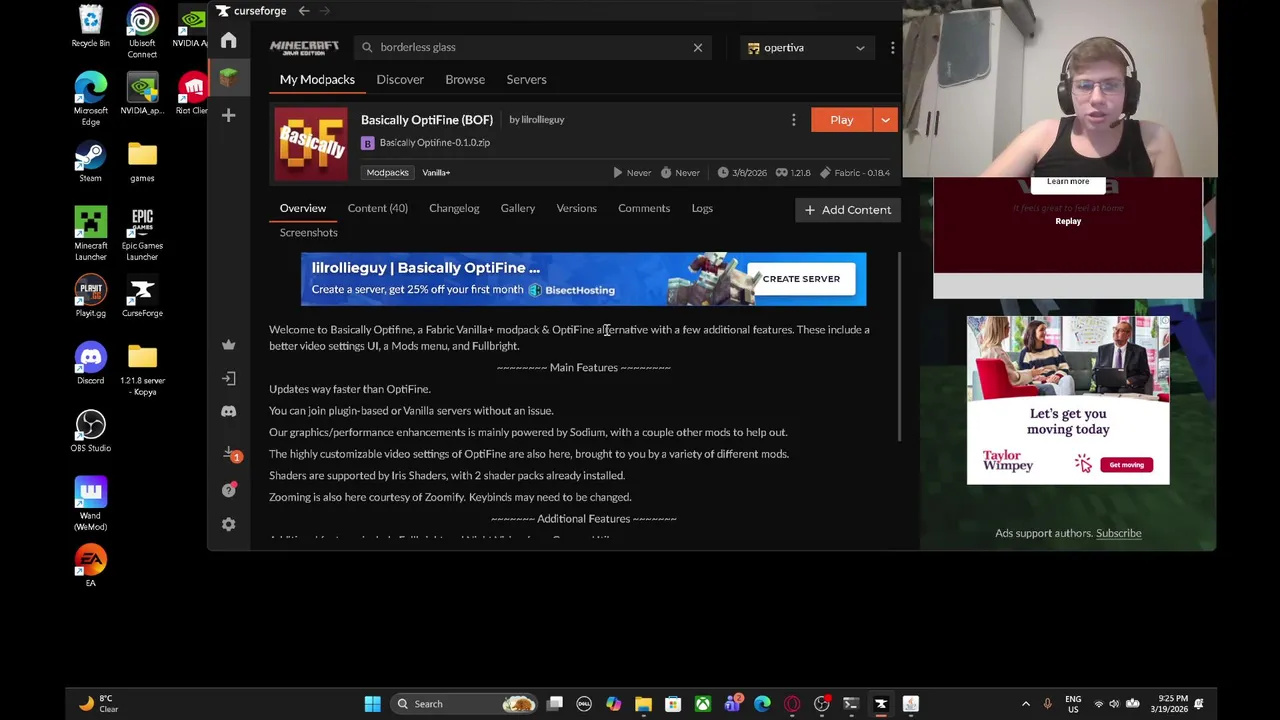The image size is (1280, 720).
Task: Click the Minecraft Java Edition logo
Action: tap(304, 47)
